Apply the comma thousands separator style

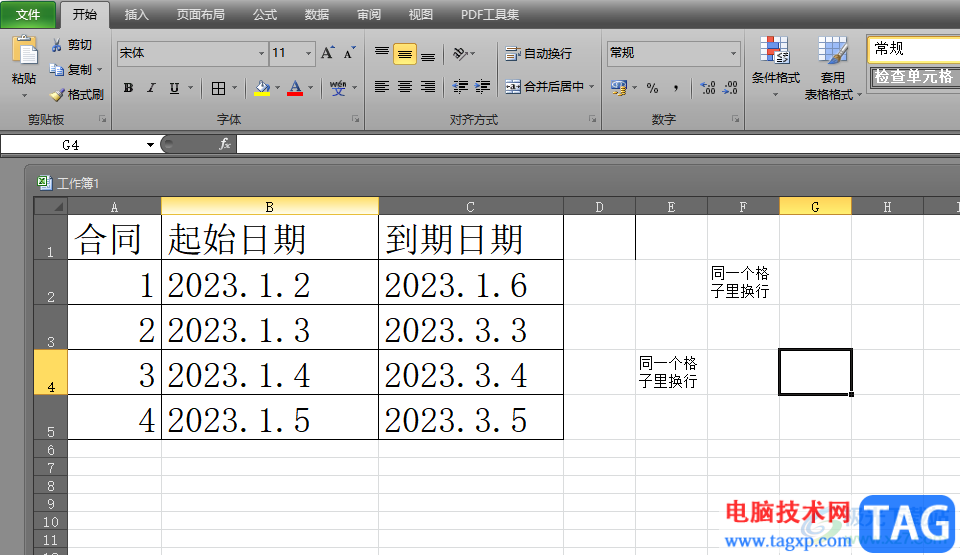point(676,88)
